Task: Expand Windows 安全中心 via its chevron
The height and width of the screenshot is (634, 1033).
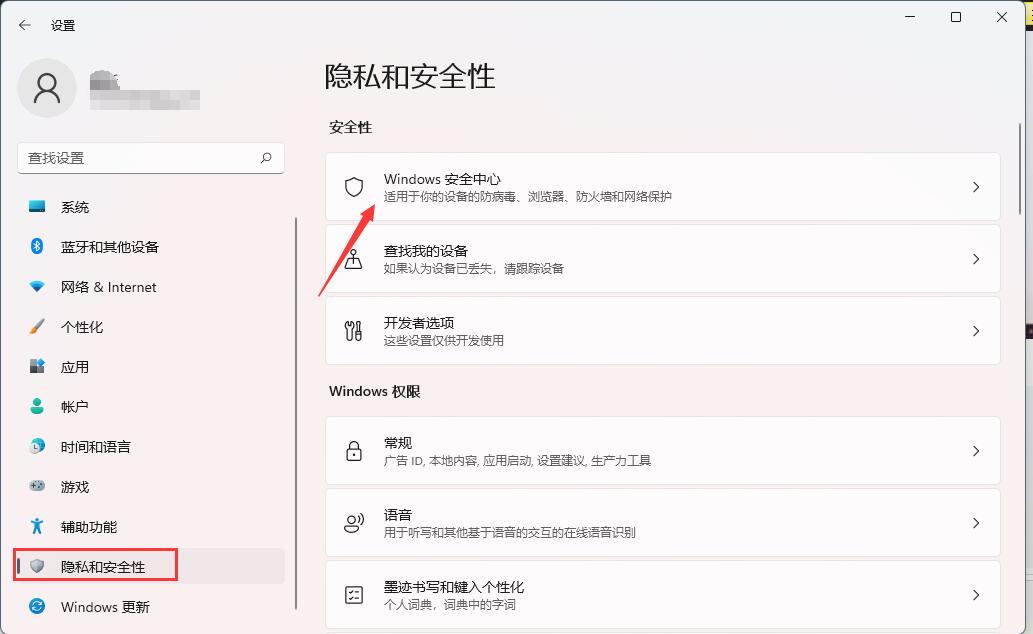Action: coord(976,187)
